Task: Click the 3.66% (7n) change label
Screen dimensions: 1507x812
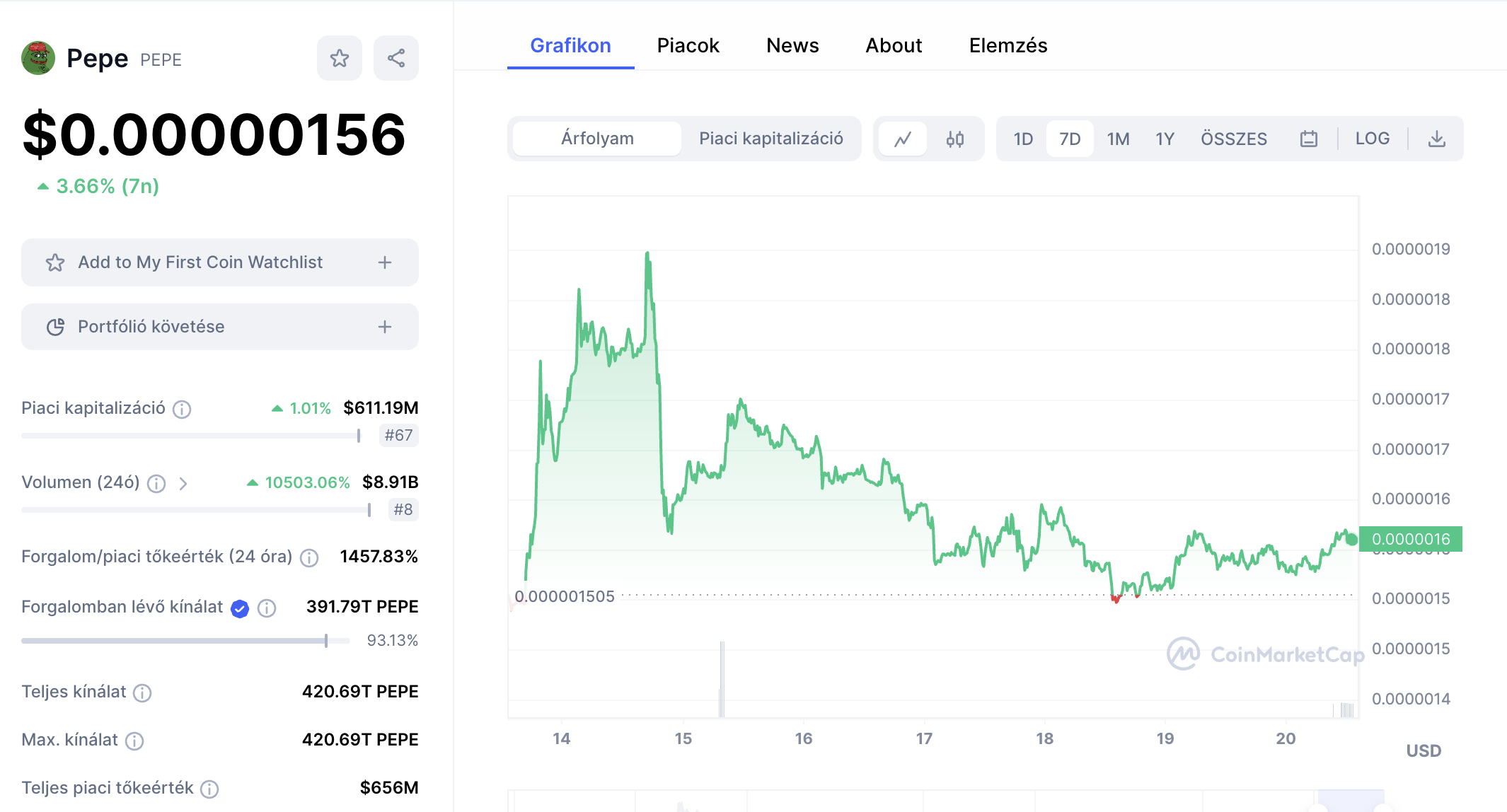Action: point(98,186)
